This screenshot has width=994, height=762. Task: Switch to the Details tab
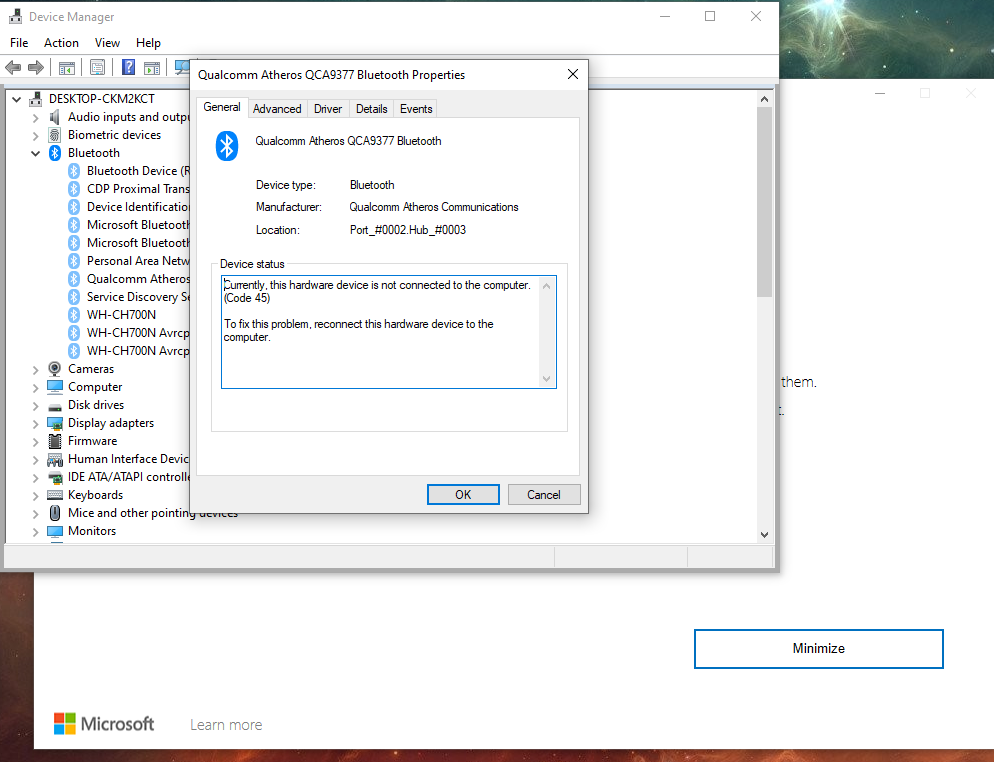371,109
